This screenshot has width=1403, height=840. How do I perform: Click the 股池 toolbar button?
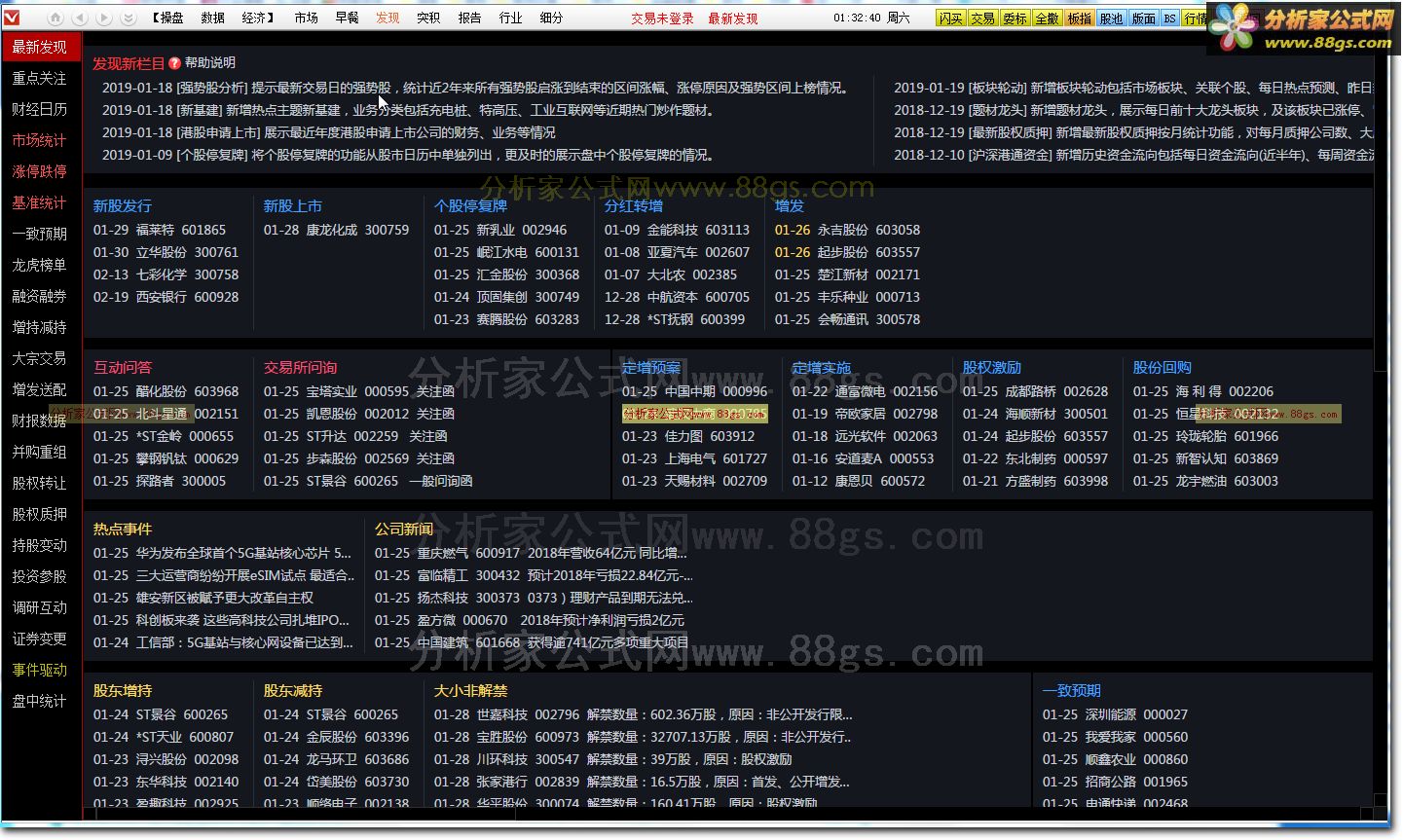tap(1111, 18)
